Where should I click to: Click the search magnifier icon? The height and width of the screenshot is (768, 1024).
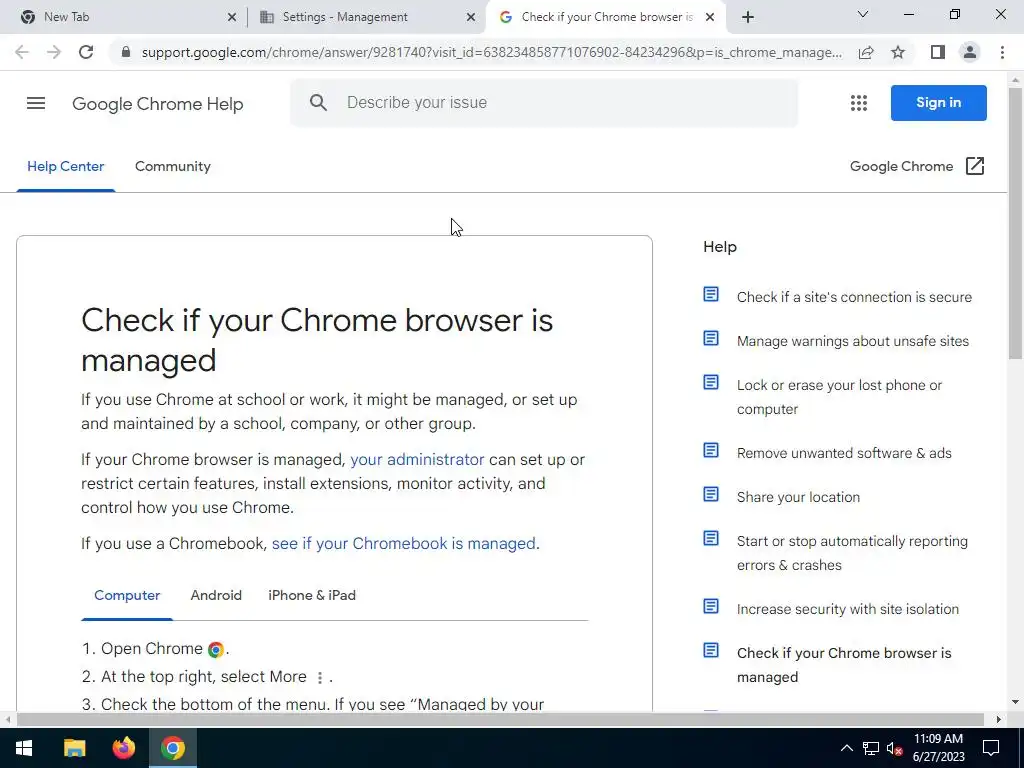click(318, 103)
